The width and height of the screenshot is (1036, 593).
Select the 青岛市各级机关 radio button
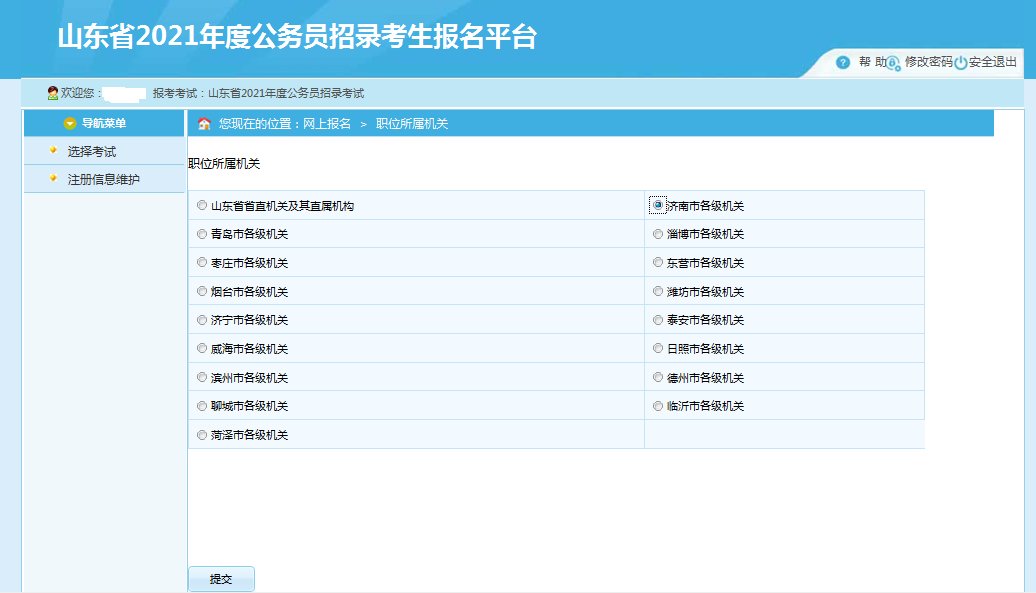click(x=201, y=233)
